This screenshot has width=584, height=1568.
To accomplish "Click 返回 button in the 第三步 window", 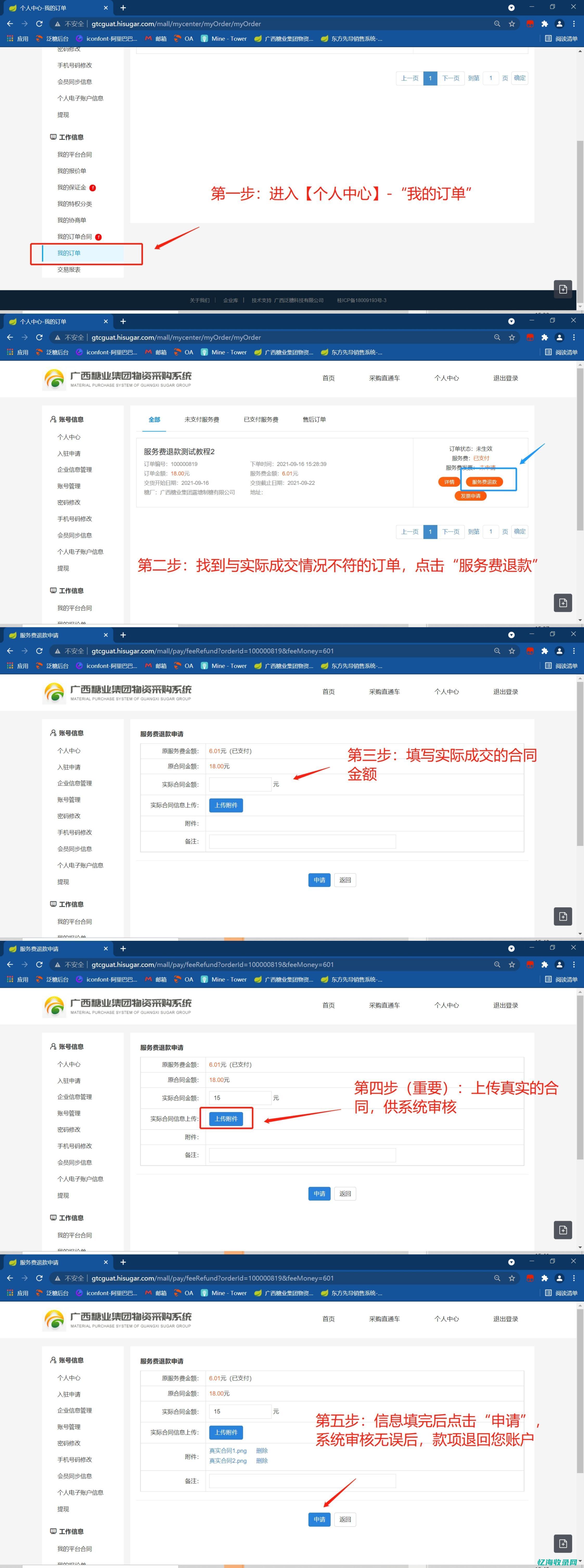I will click(345, 880).
